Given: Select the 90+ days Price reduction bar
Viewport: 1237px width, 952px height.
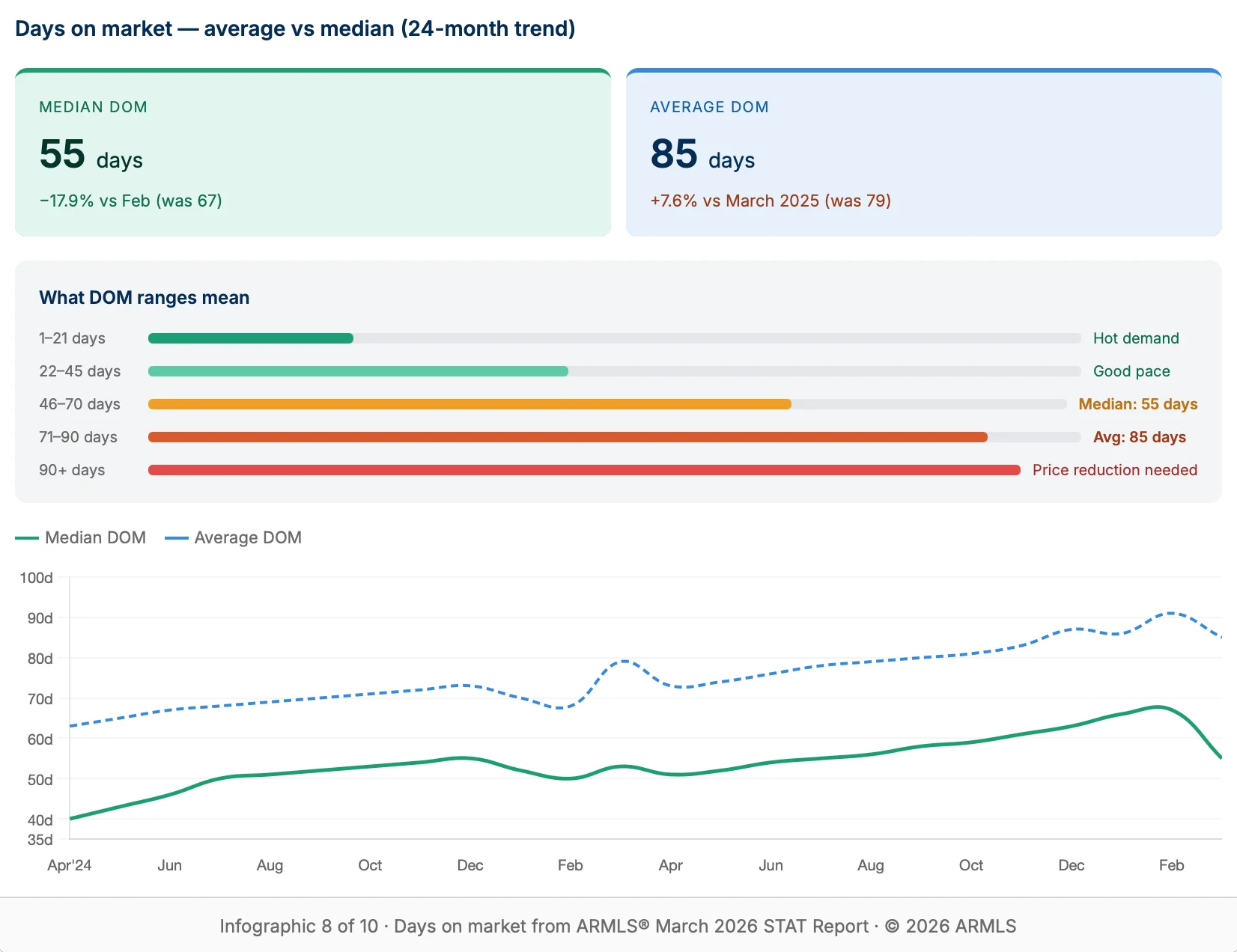Looking at the screenshot, I should tap(584, 470).
